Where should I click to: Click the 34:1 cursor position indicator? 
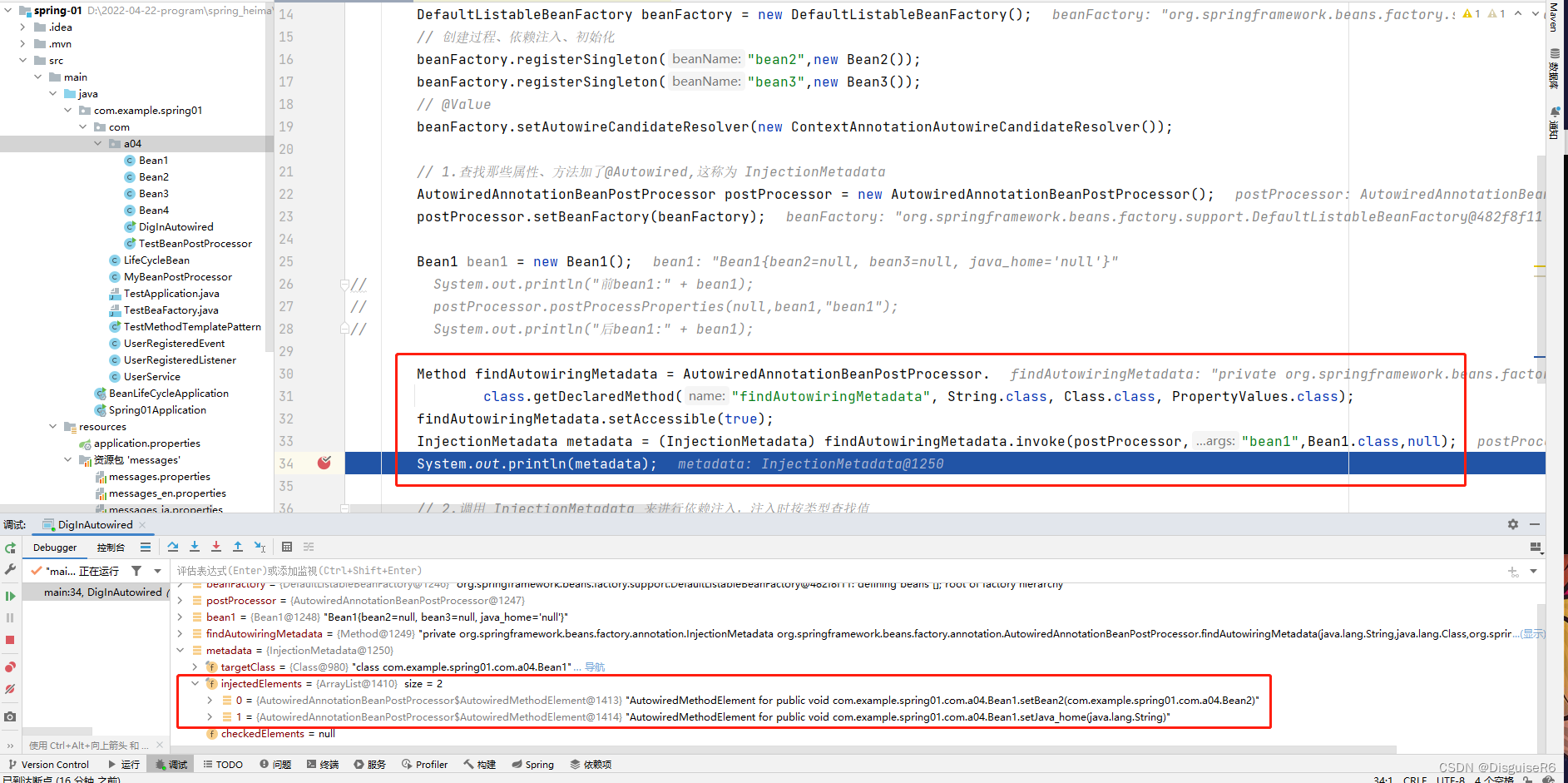[1383, 780]
